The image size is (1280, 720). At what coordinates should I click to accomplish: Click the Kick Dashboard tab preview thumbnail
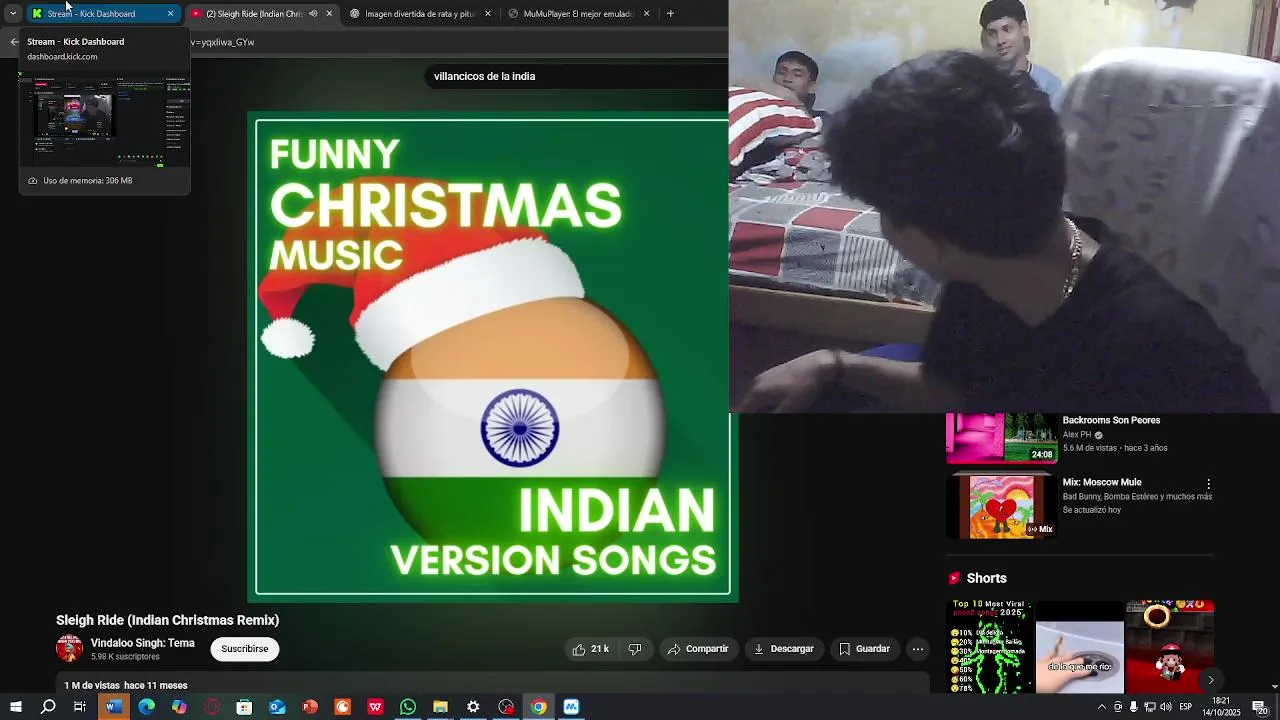[104, 120]
